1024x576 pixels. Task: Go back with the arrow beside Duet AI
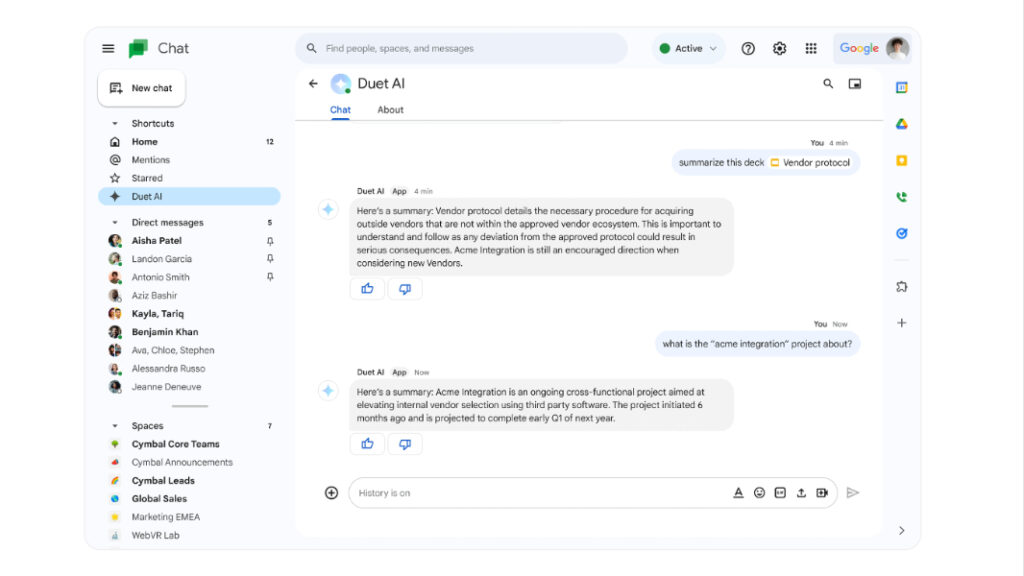(313, 84)
